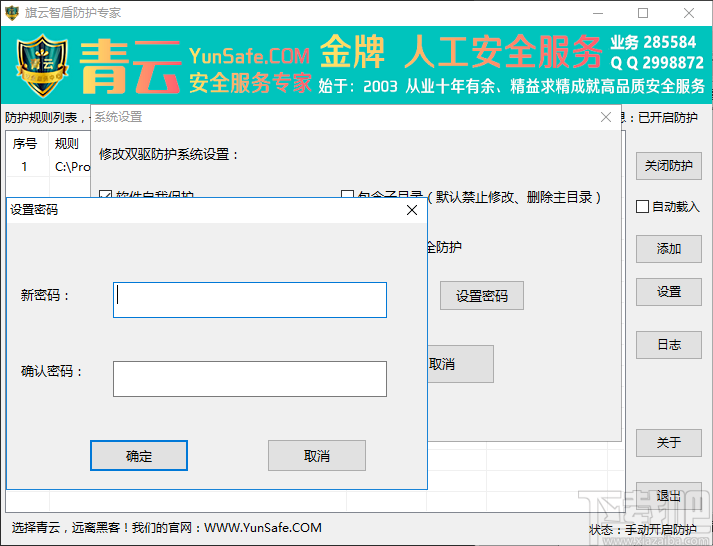Focus the 确认密码 input field
This screenshot has height=546, width=713.
coord(250,379)
